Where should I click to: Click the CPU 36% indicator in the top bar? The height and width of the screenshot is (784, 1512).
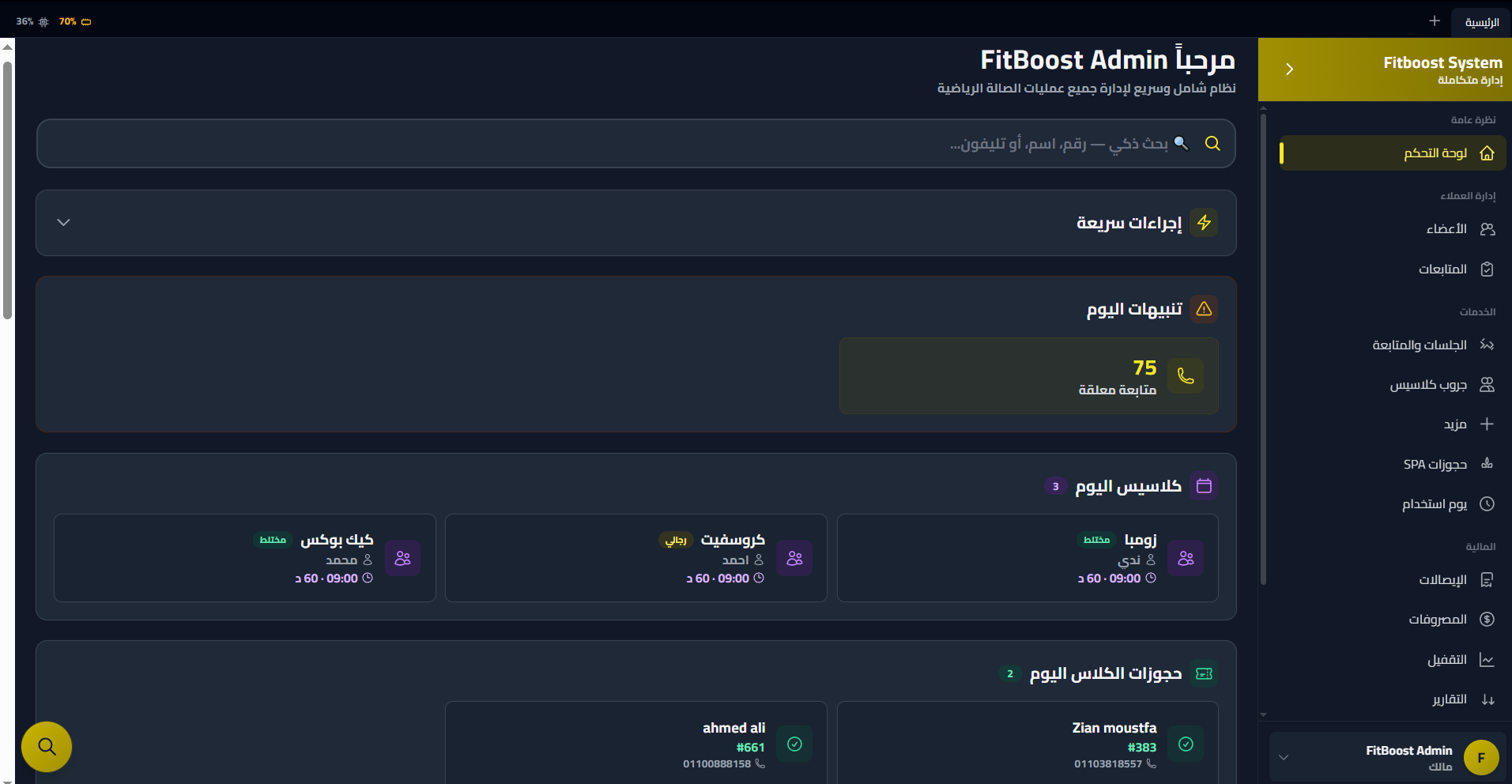click(32, 22)
